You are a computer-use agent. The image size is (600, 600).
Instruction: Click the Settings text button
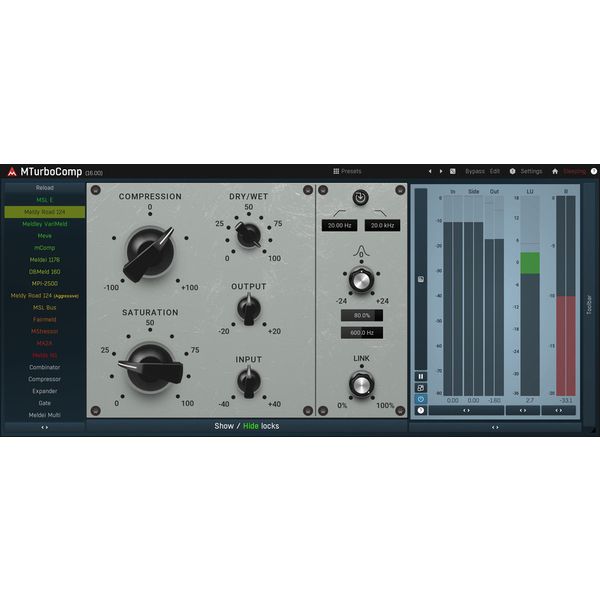pyautogui.click(x=531, y=171)
